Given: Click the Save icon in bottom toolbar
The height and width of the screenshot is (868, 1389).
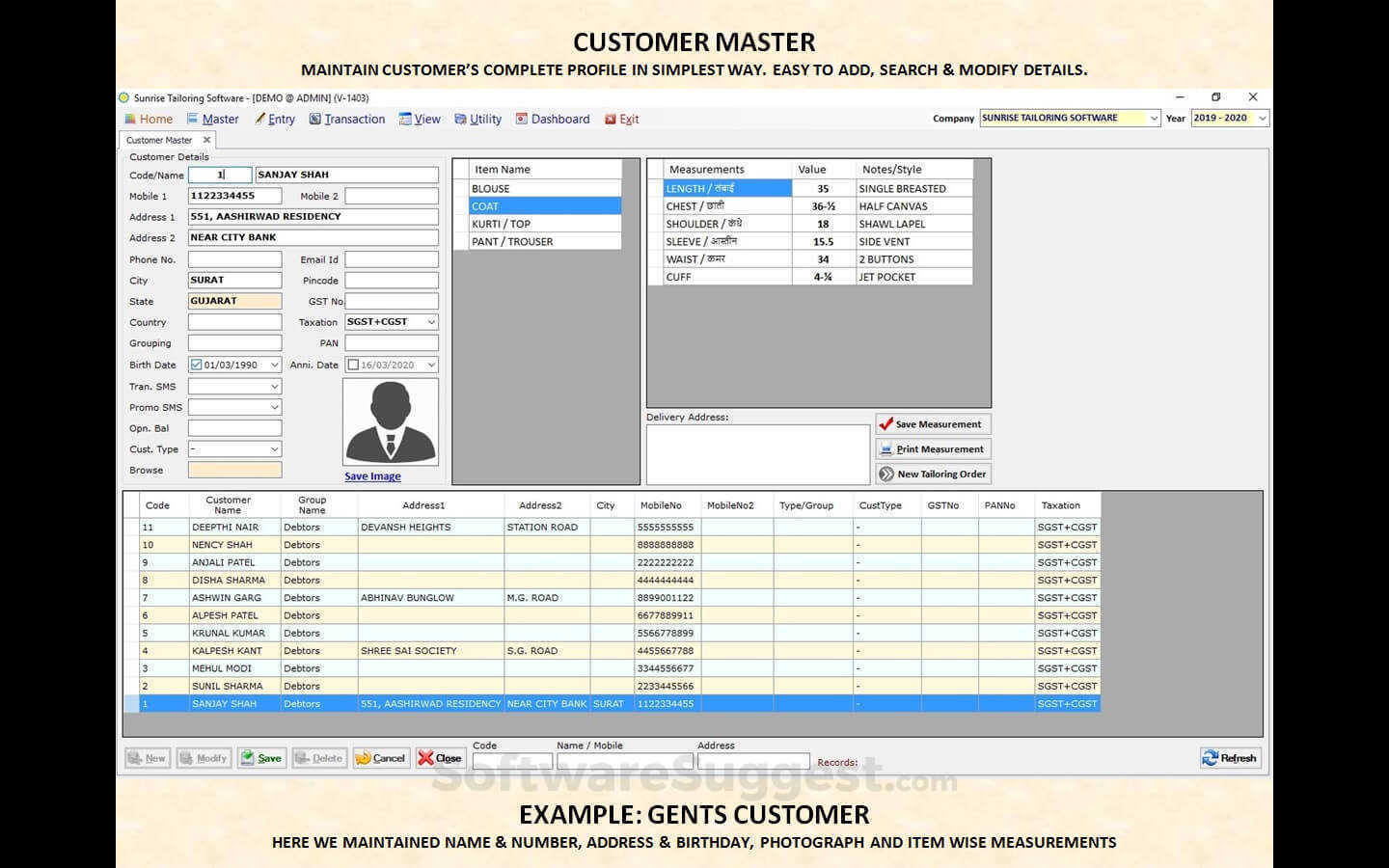Looking at the screenshot, I should click(248, 758).
